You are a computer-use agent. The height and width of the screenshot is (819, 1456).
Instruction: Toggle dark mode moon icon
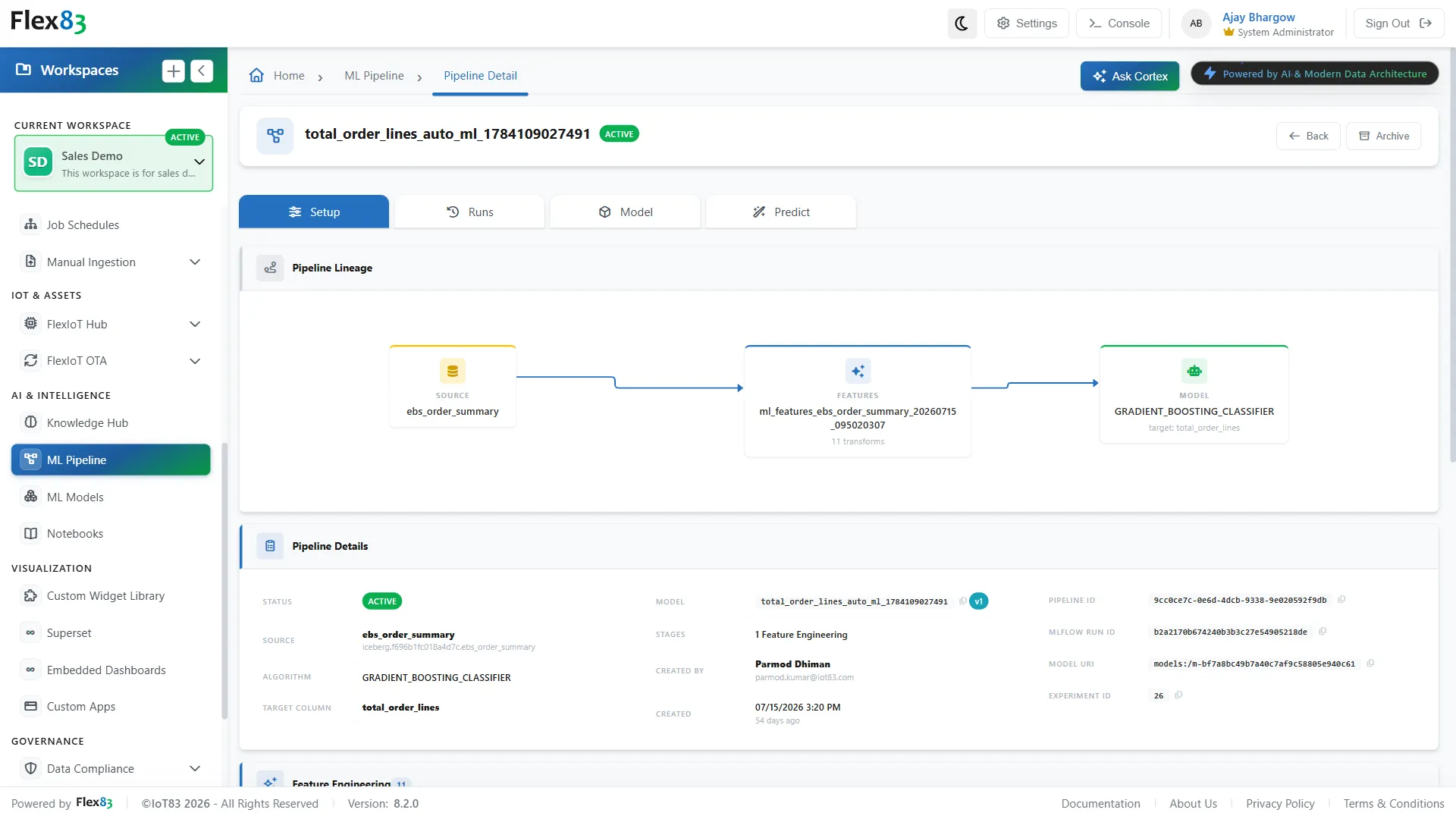click(962, 24)
